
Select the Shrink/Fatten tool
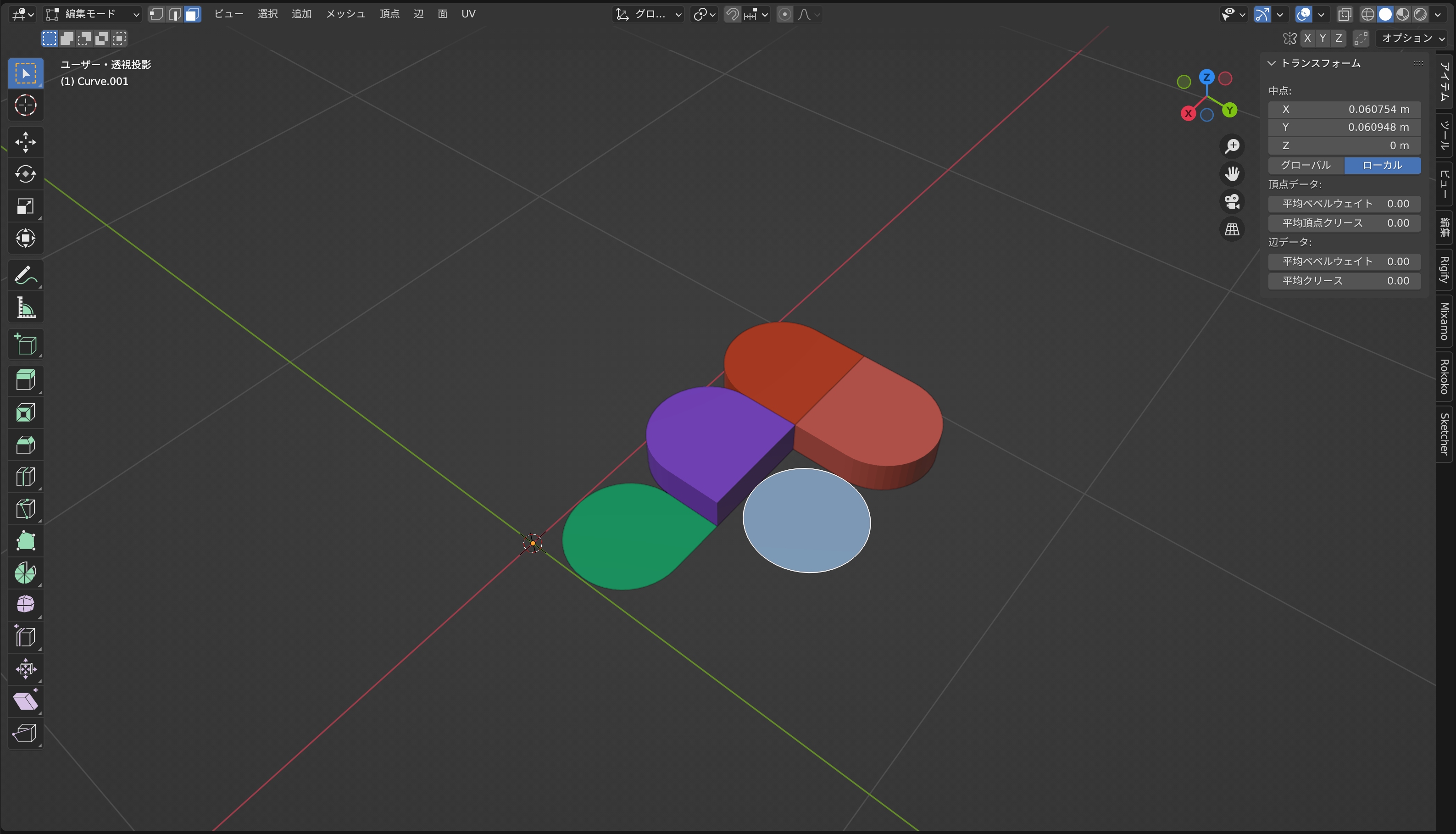[x=25, y=669]
